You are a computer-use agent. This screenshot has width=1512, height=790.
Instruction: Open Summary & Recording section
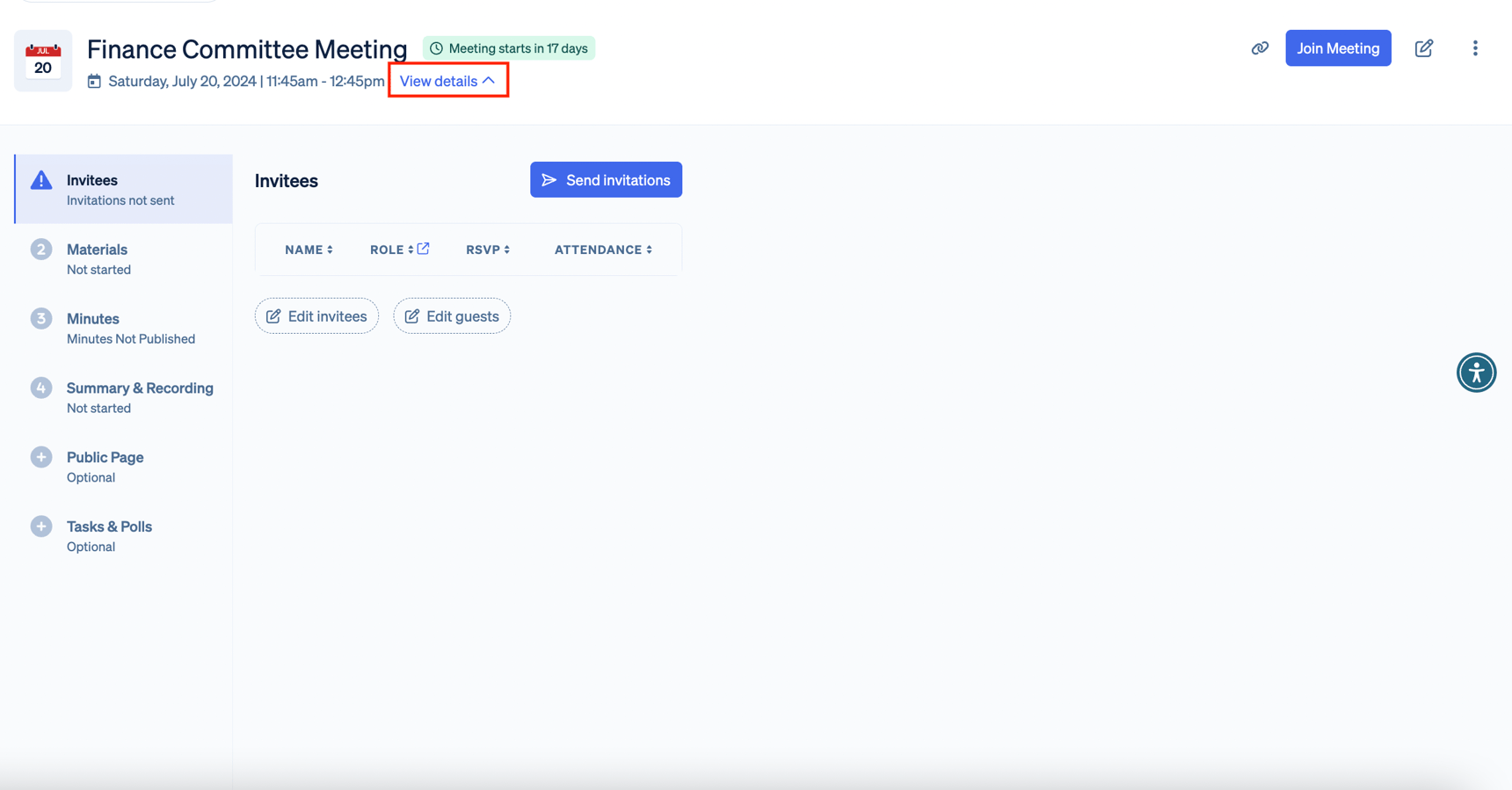point(124,397)
